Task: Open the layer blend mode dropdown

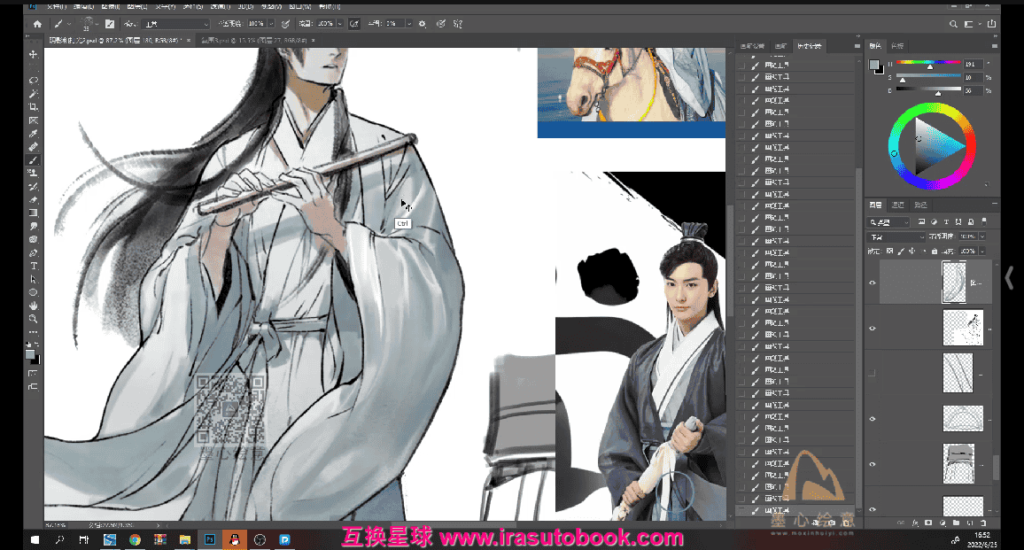Action: (x=896, y=236)
